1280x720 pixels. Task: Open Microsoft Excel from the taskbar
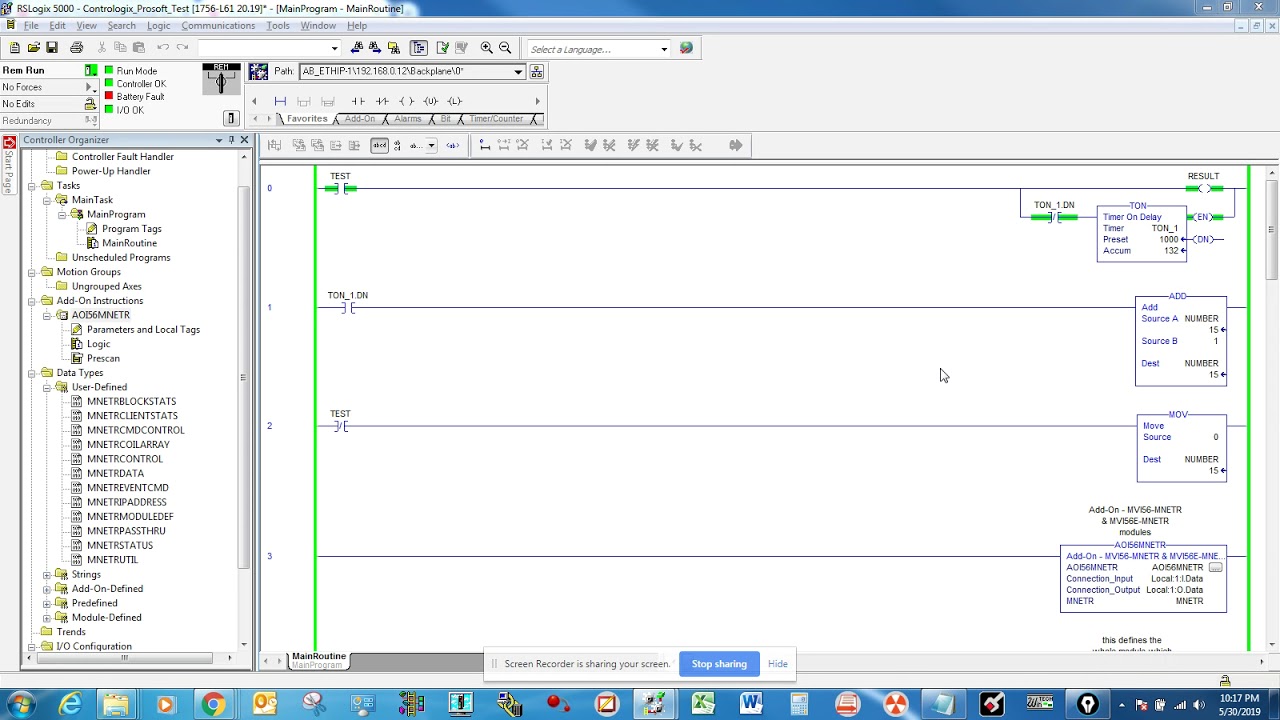point(703,705)
